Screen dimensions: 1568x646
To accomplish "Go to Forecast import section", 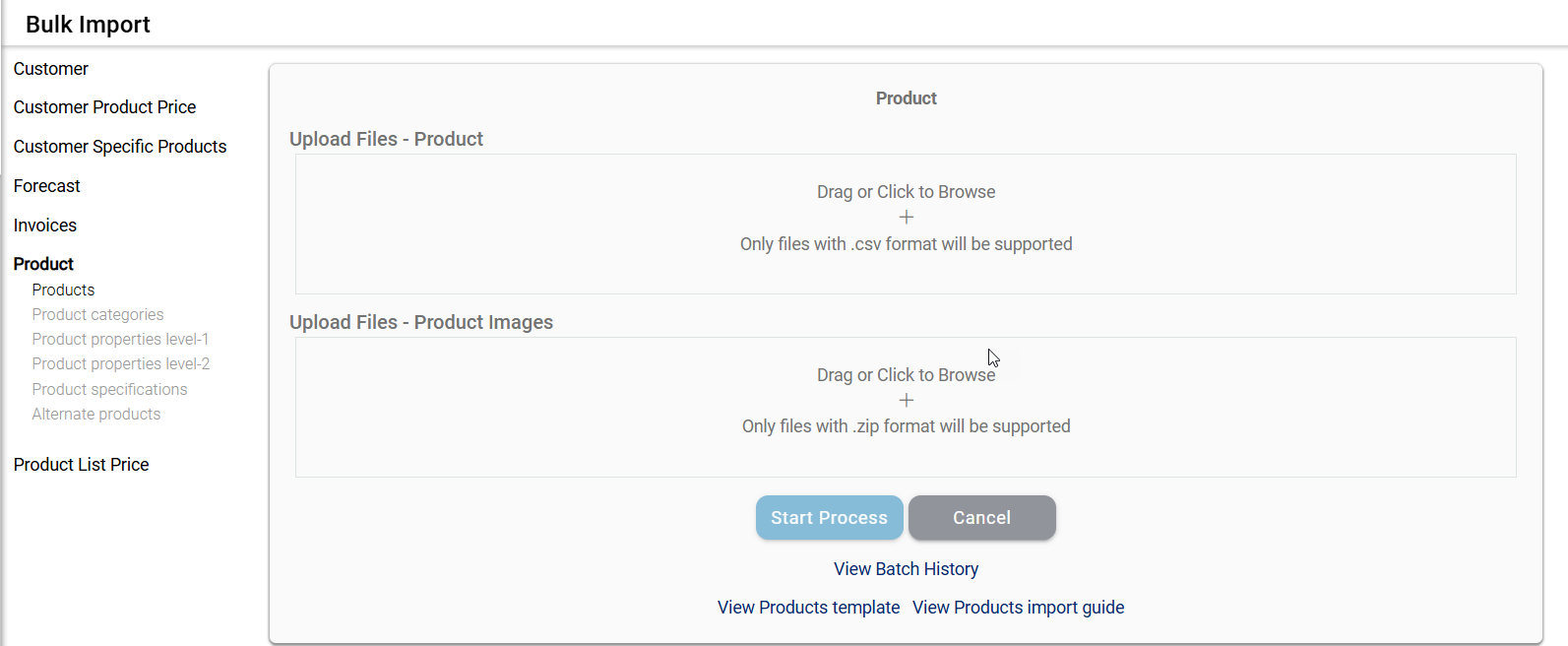I will [x=47, y=186].
